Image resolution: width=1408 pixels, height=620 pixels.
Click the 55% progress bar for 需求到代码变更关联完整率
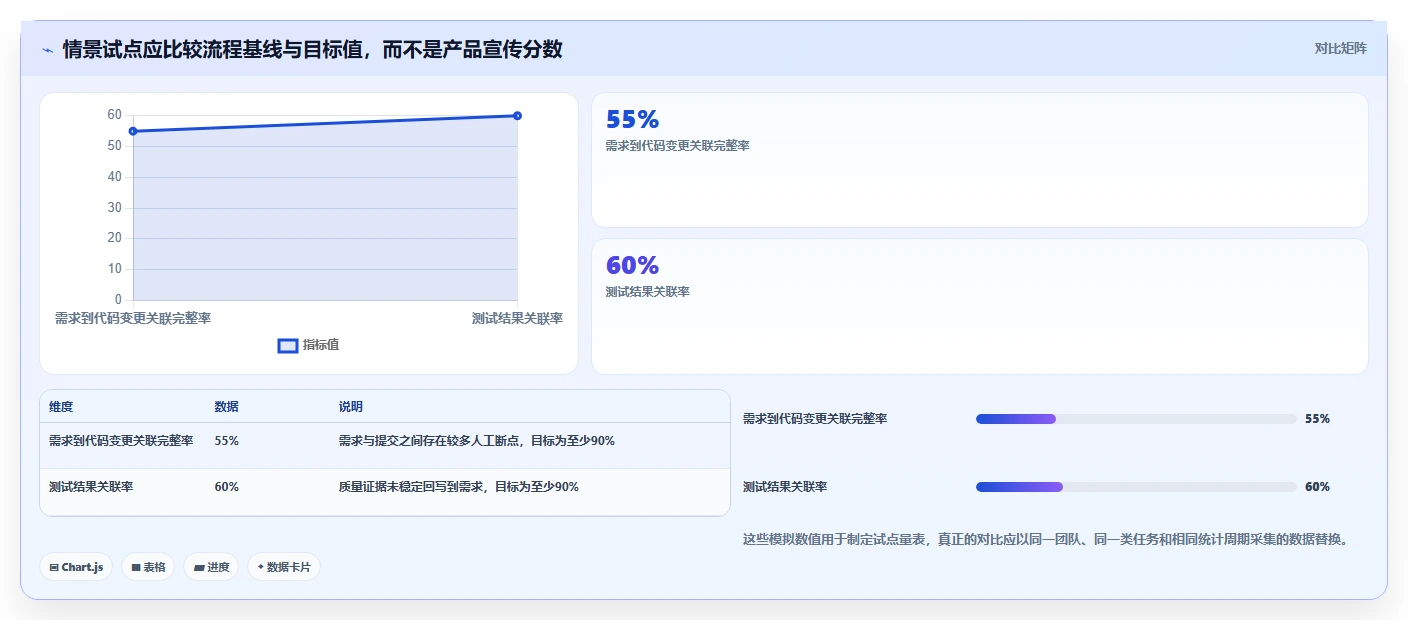[1136, 419]
